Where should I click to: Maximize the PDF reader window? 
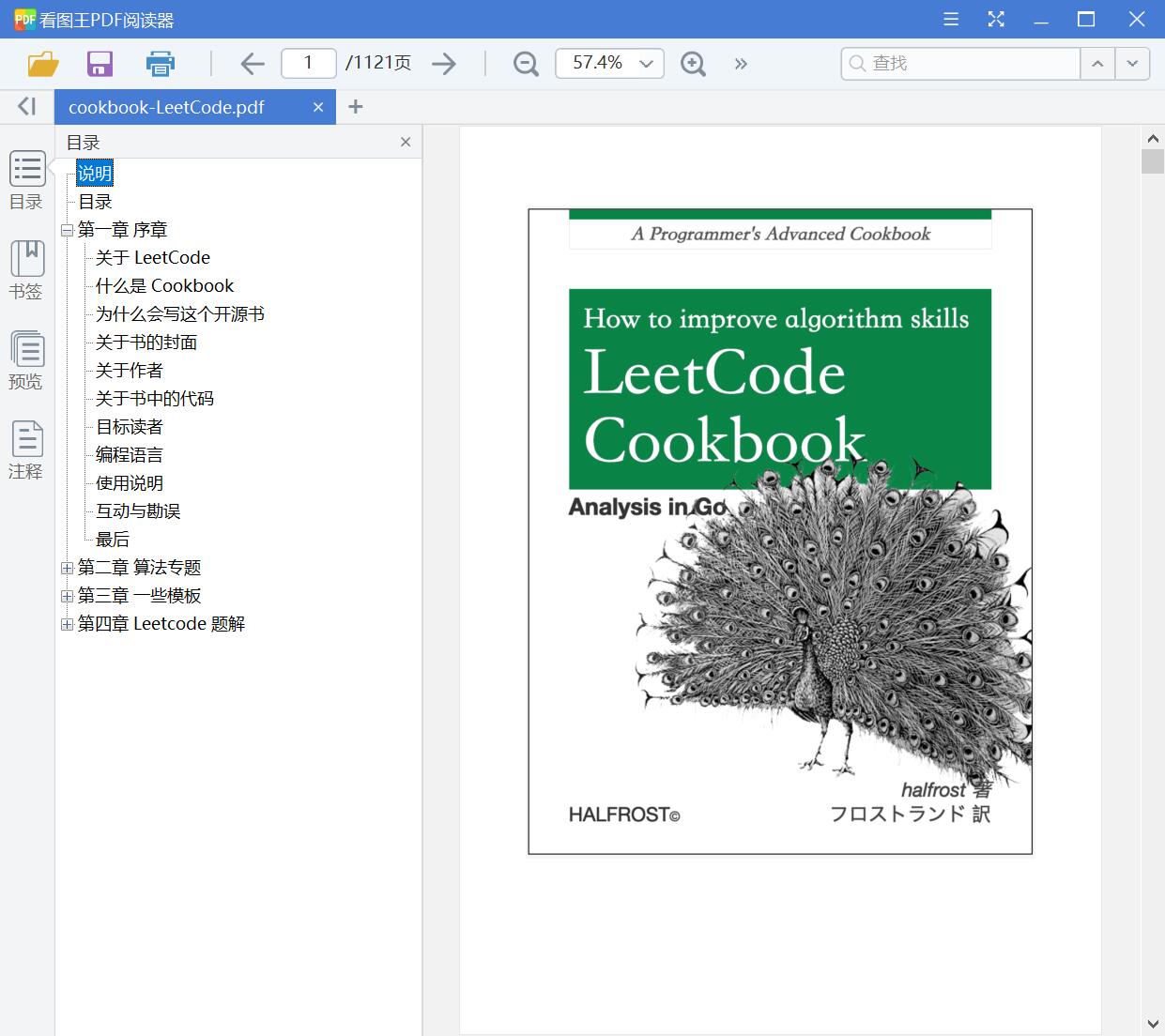point(1086,19)
